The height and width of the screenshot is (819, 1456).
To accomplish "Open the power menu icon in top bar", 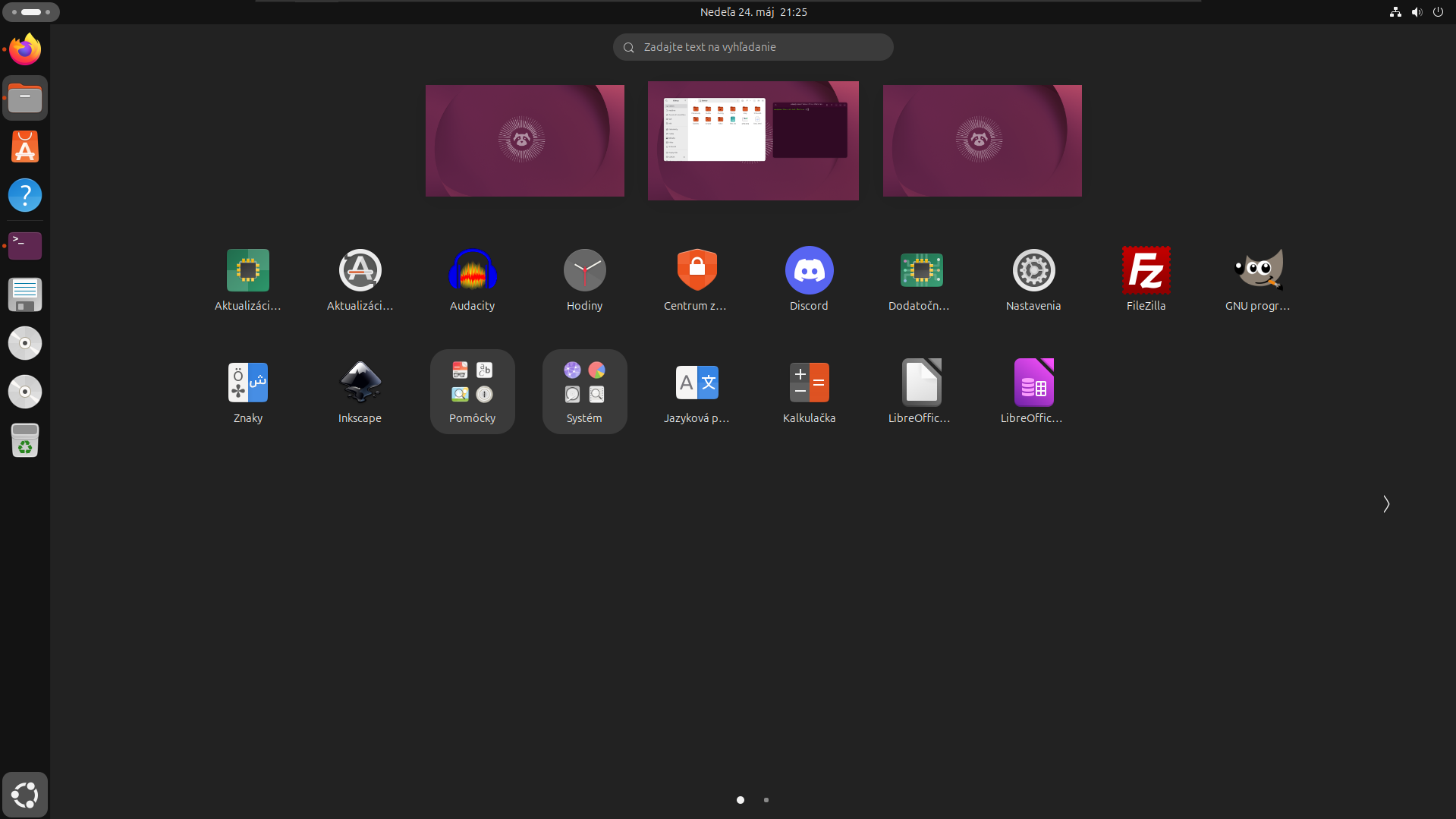I will (1438, 12).
